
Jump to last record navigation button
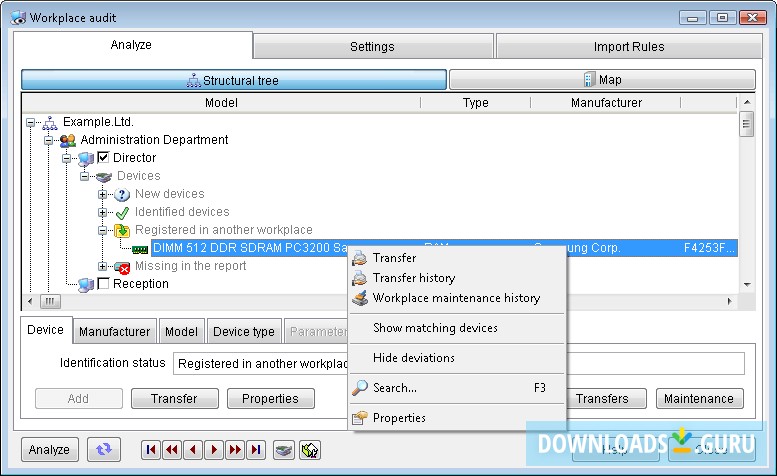coord(256,450)
